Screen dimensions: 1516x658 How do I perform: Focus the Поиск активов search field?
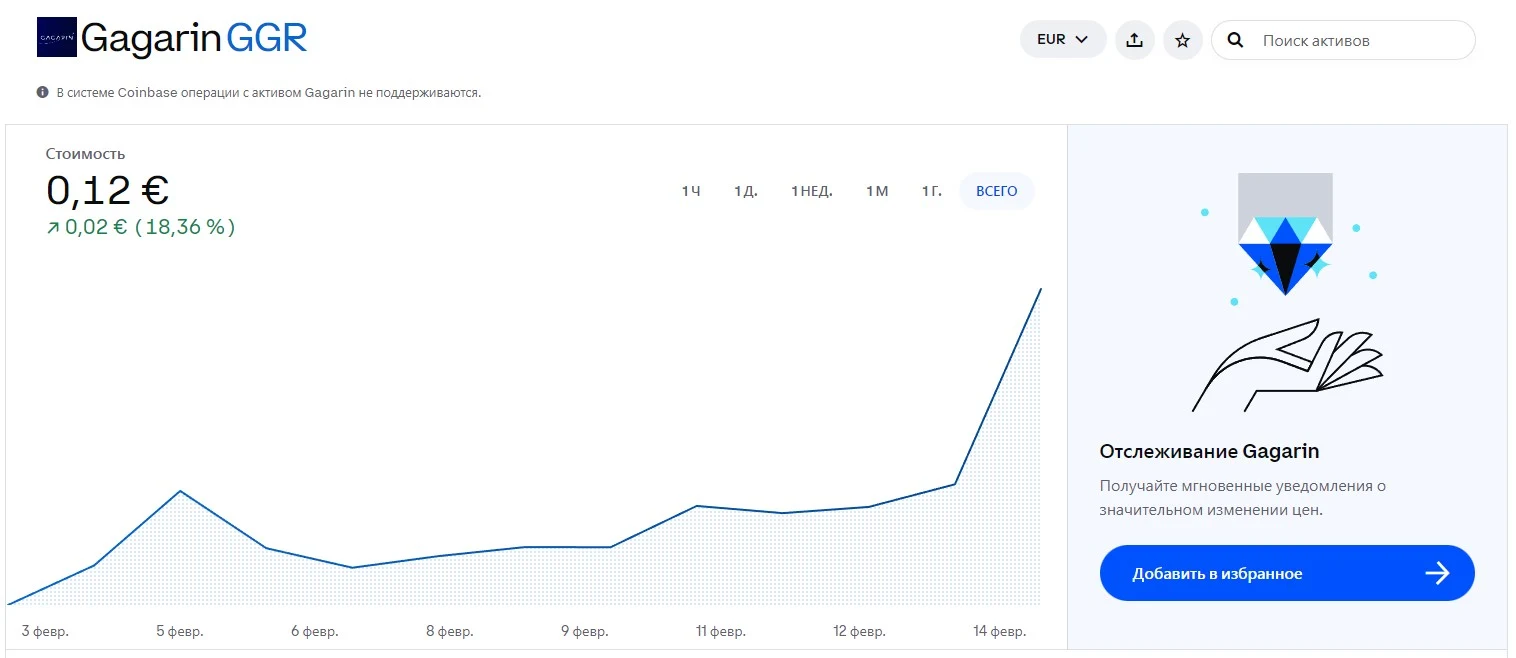pos(1343,40)
